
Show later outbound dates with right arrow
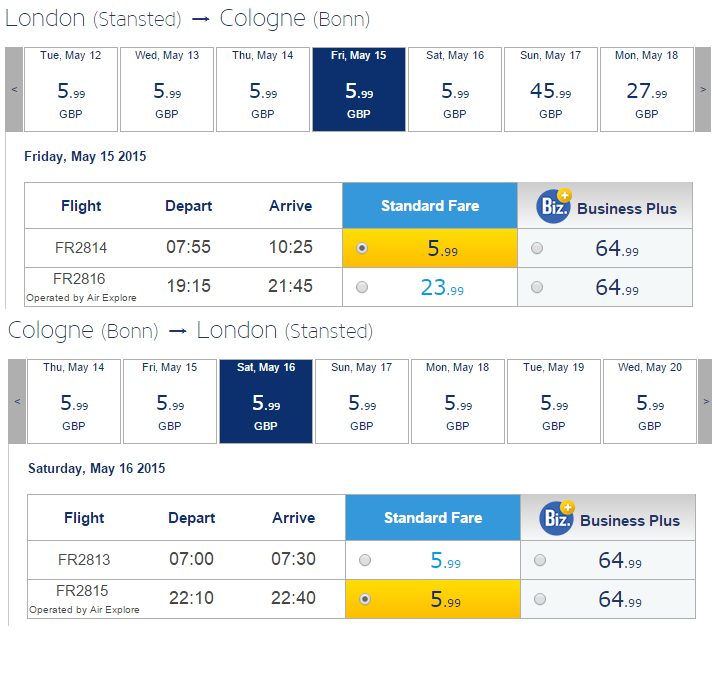(703, 89)
